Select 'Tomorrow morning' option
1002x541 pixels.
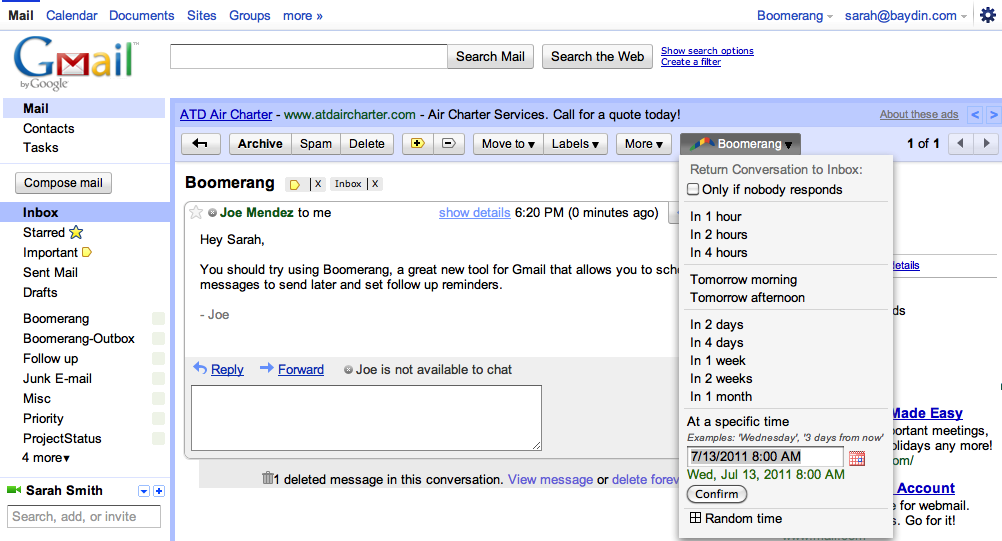743,279
